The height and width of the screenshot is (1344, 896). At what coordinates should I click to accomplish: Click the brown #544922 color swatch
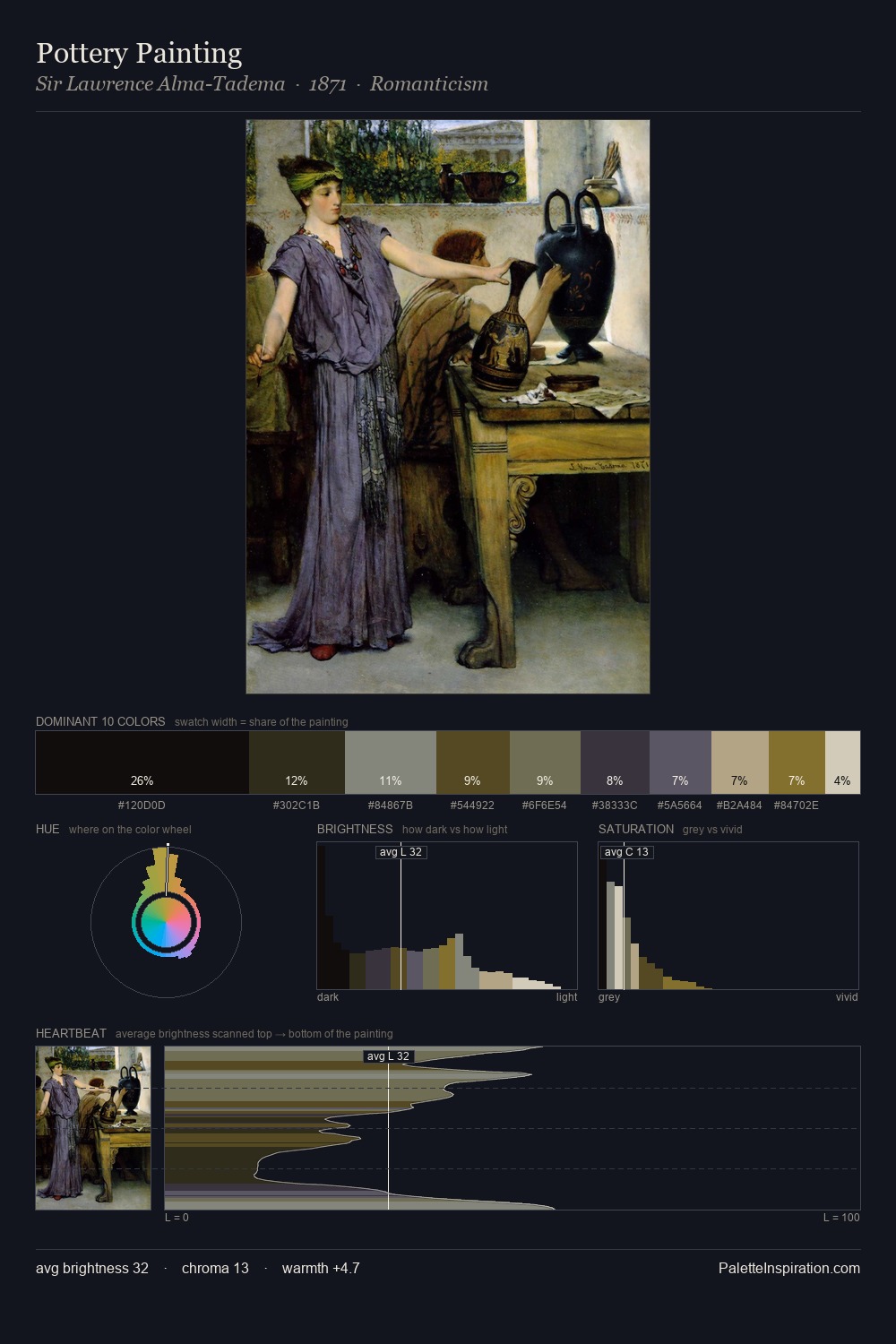(x=473, y=762)
